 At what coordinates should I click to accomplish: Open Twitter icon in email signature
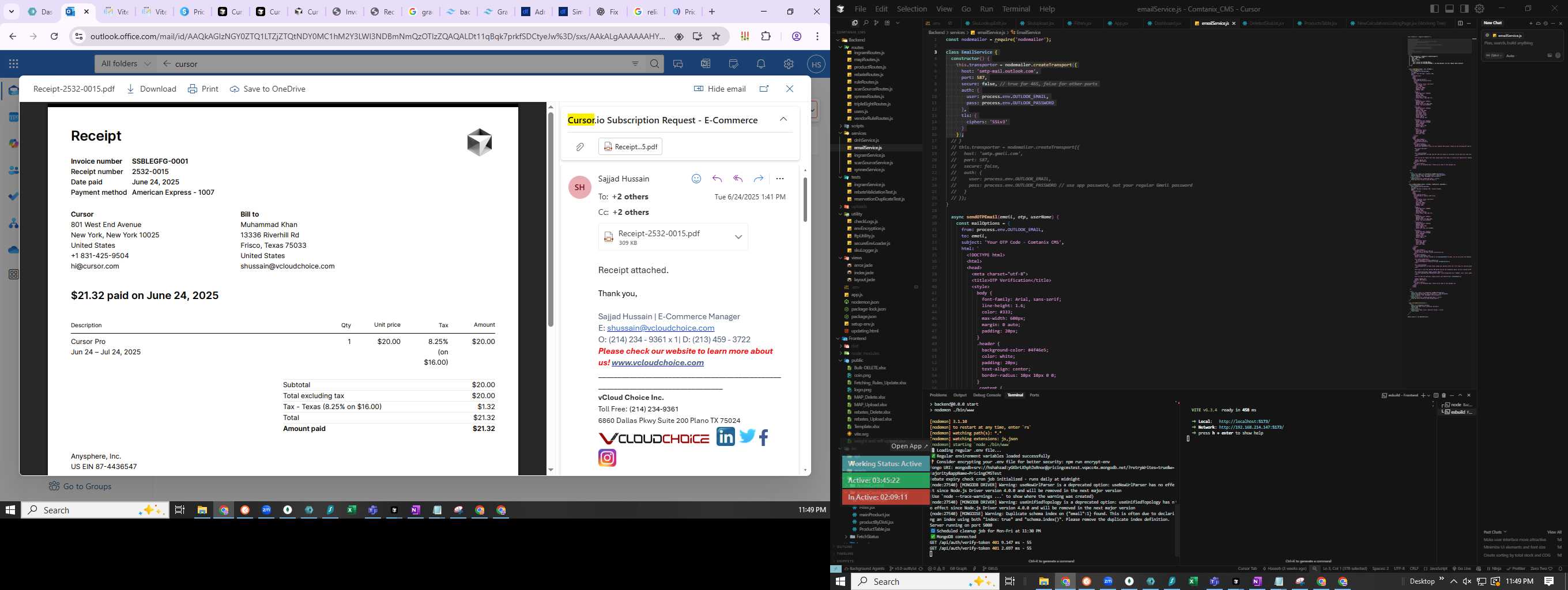[748, 436]
